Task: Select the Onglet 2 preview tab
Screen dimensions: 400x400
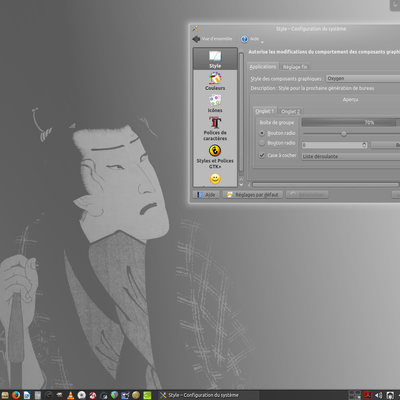Action: 290,111
